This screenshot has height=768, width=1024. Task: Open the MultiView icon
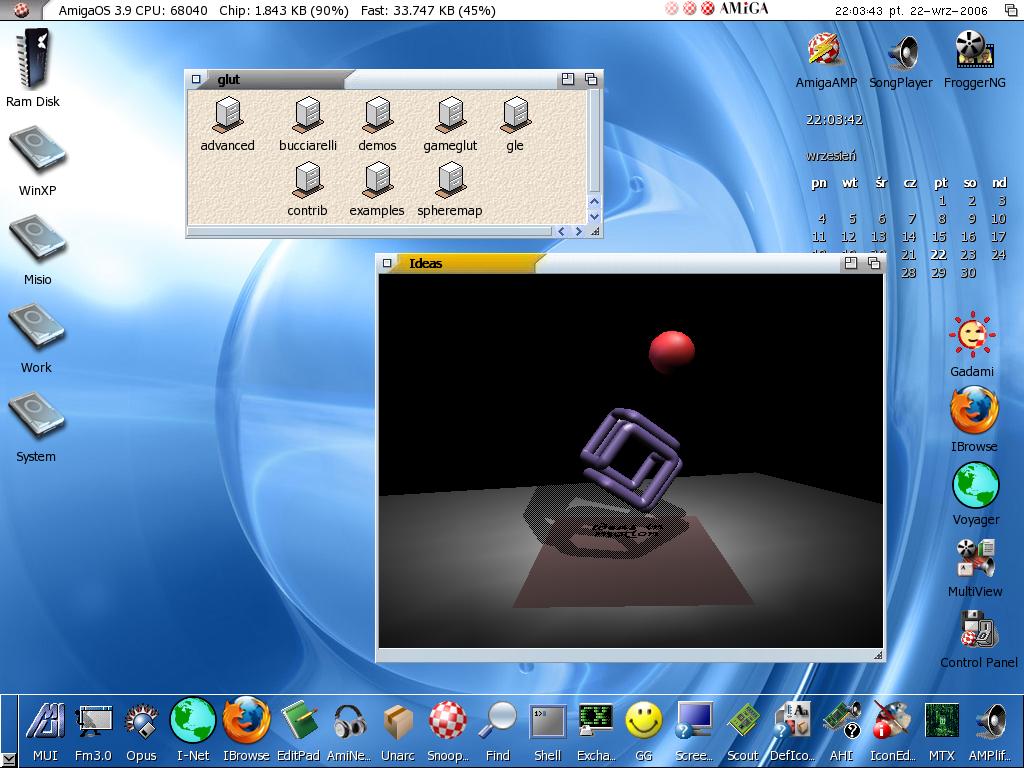pos(975,558)
